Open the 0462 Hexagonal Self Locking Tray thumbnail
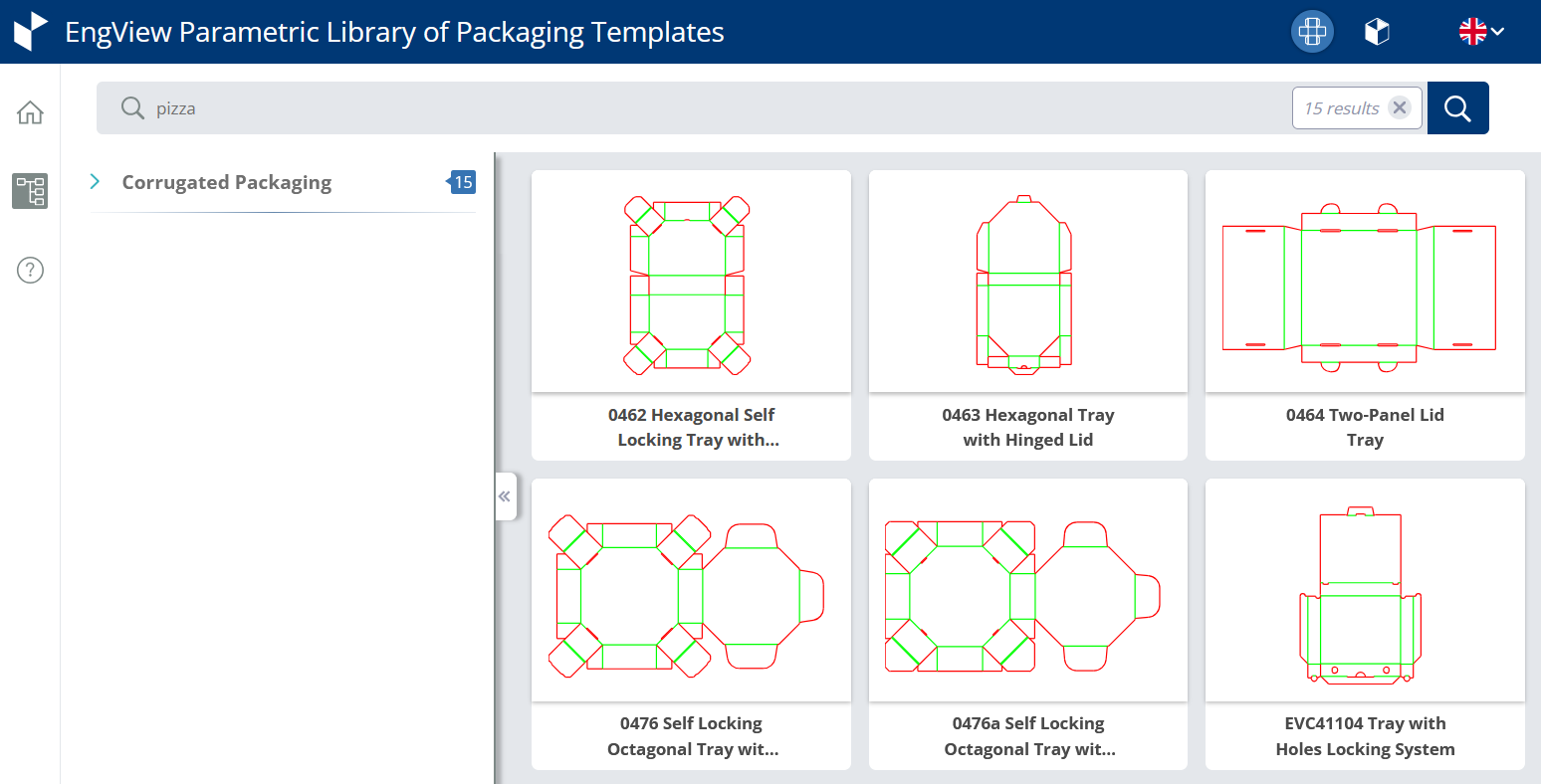The height and width of the screenshot is (784, 1541). (691, 283)
